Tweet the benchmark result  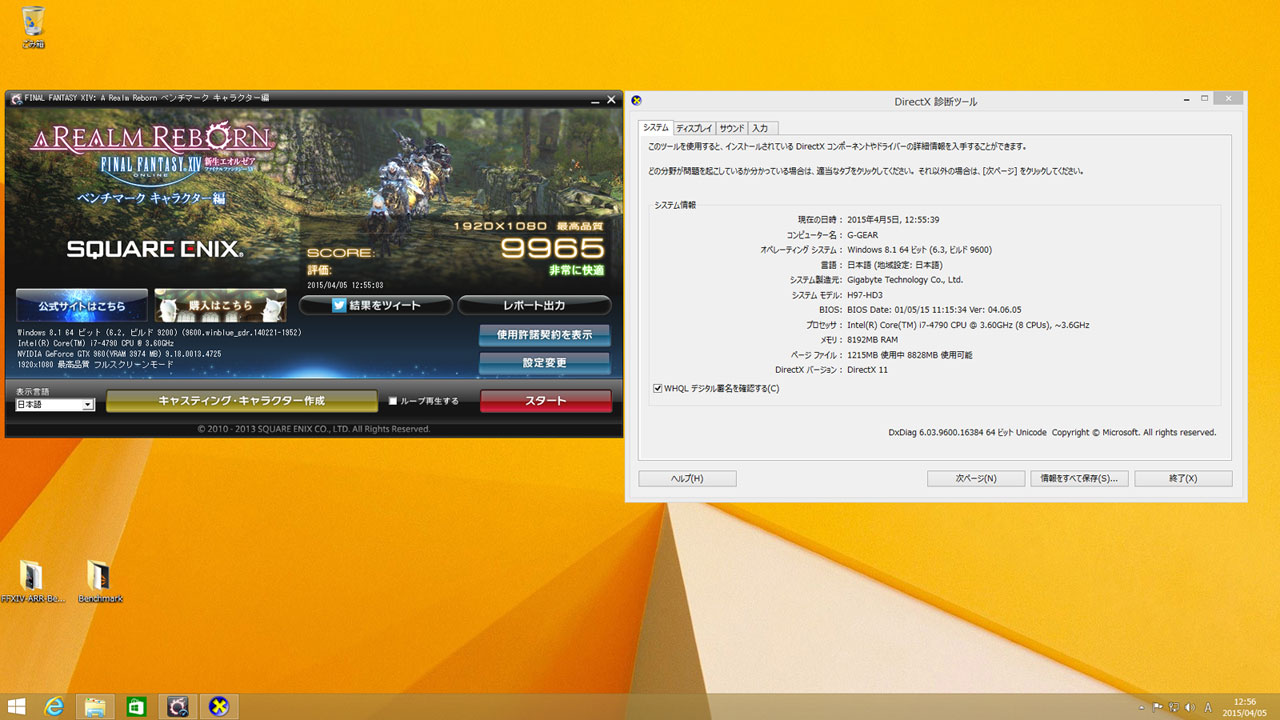click(375, 305)
